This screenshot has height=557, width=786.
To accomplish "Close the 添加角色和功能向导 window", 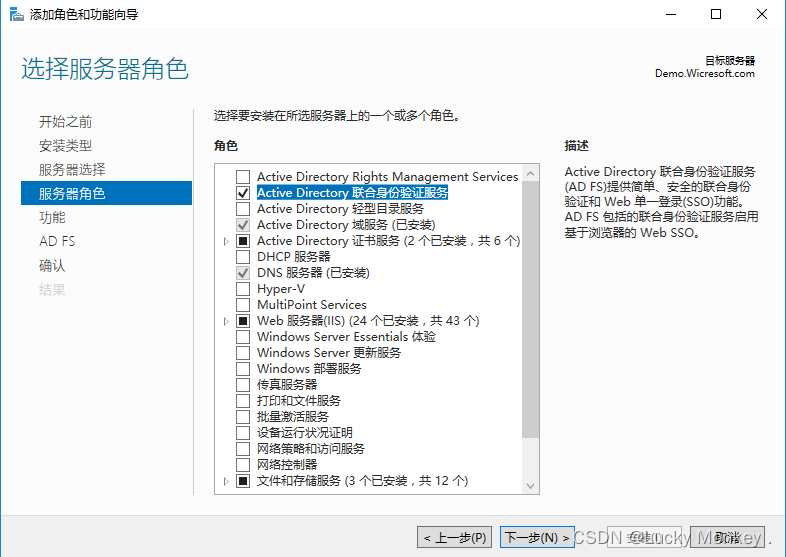I will tap(761, 14).
